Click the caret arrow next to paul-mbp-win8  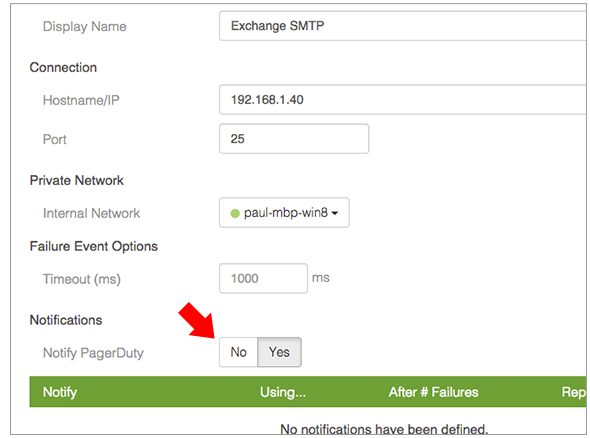click(335, 213)
